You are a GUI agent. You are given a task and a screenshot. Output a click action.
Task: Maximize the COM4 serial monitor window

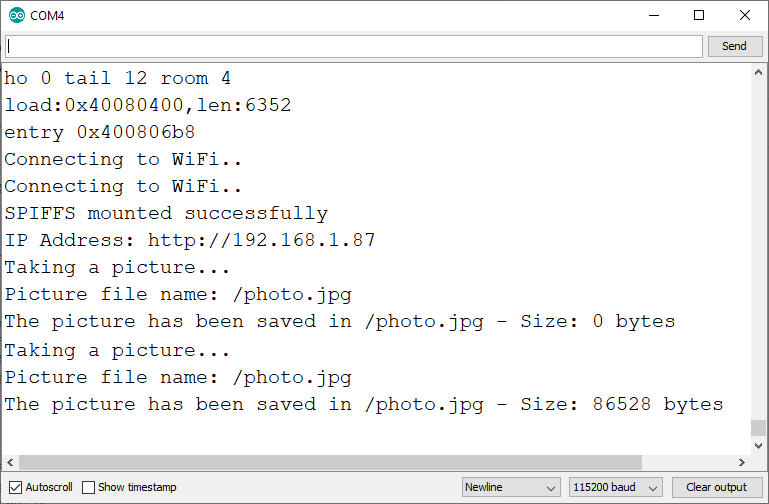pyautogui.click(x=699, y=16)
